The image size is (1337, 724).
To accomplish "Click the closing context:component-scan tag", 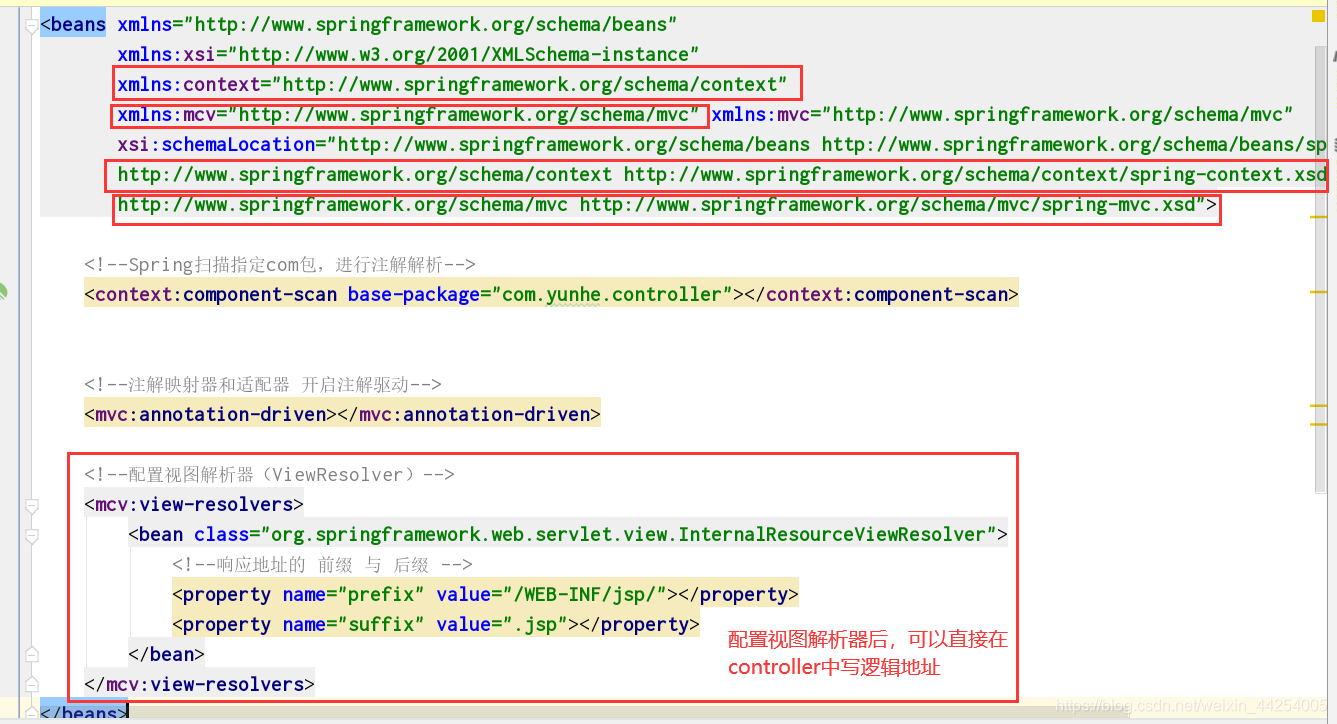I will (881, 294).
